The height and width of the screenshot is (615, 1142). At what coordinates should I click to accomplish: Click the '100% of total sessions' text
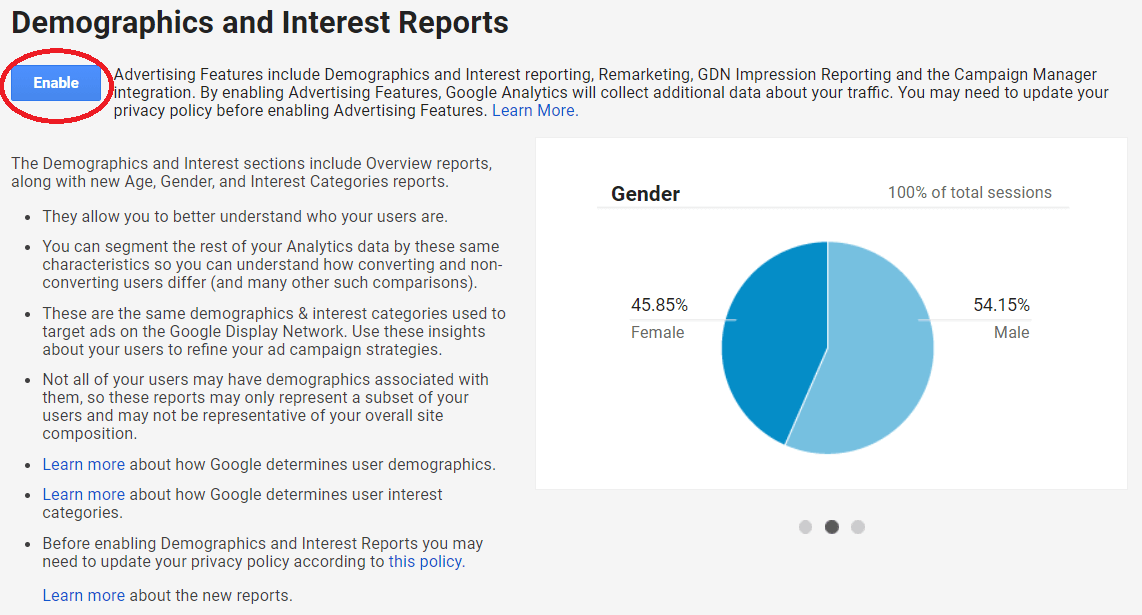tap(969, 192)
